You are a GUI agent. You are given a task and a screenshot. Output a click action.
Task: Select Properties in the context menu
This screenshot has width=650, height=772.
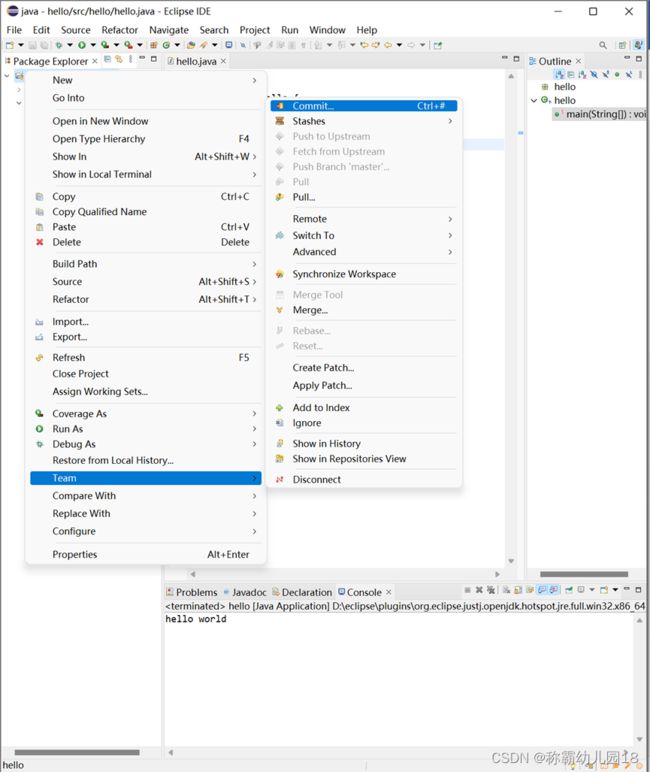pos(146,554)
